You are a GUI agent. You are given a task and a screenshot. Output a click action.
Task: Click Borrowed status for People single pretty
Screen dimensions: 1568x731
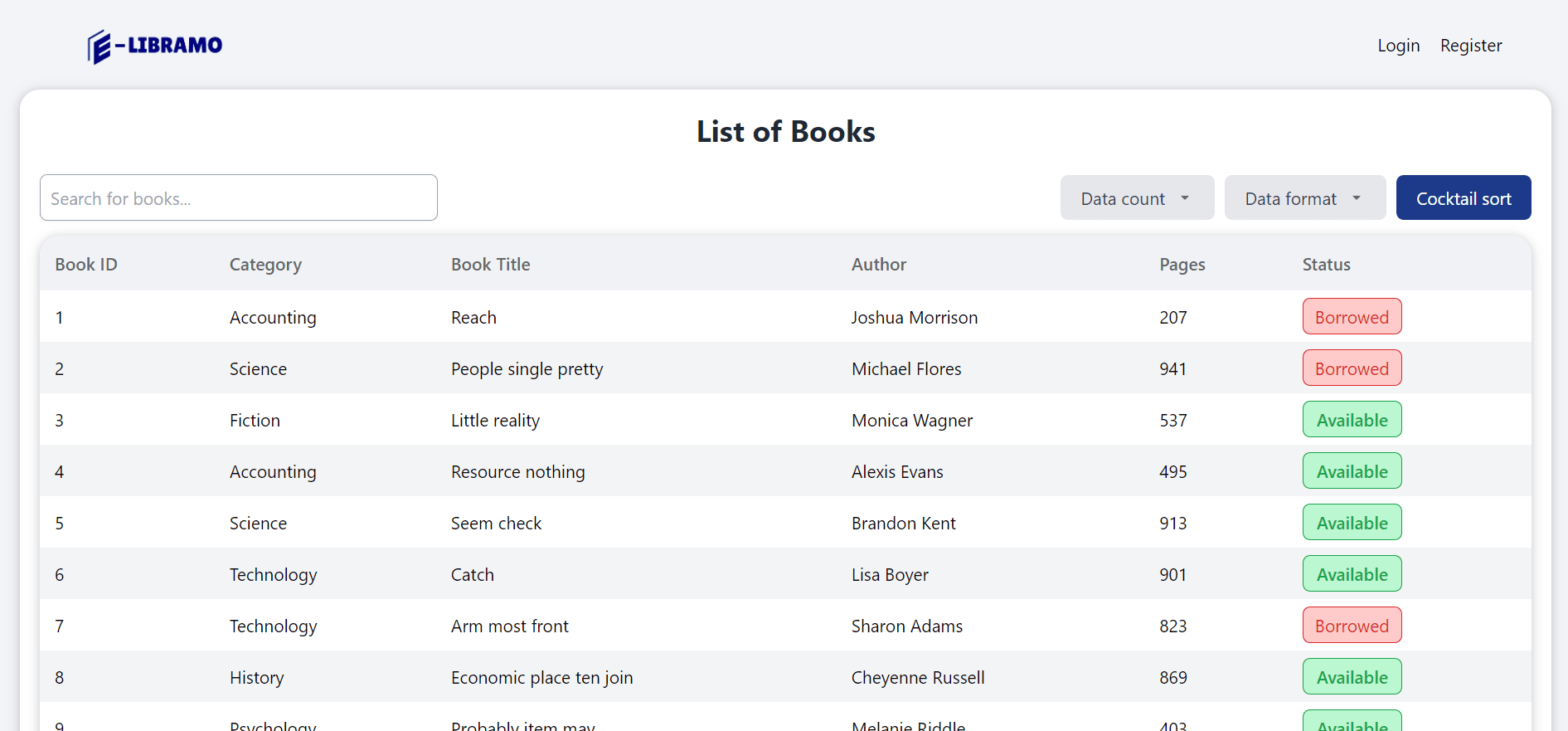coord(1352,368)
